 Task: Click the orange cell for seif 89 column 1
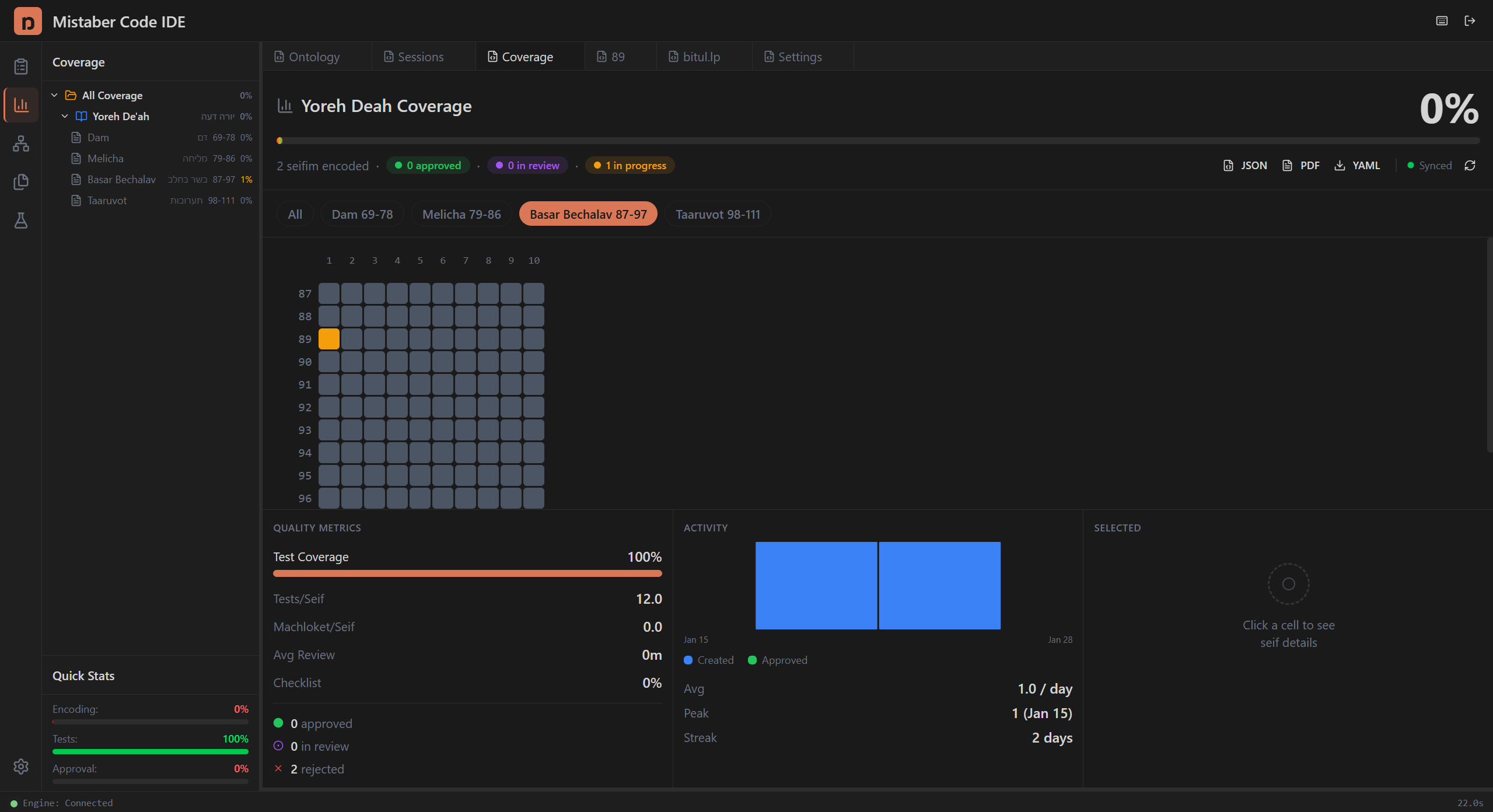tap(328, 338)
